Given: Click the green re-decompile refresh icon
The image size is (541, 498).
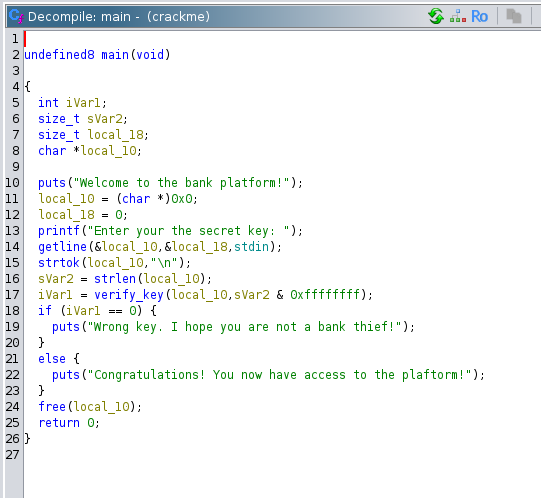Looking at the screenshot, I should [436, 16].
